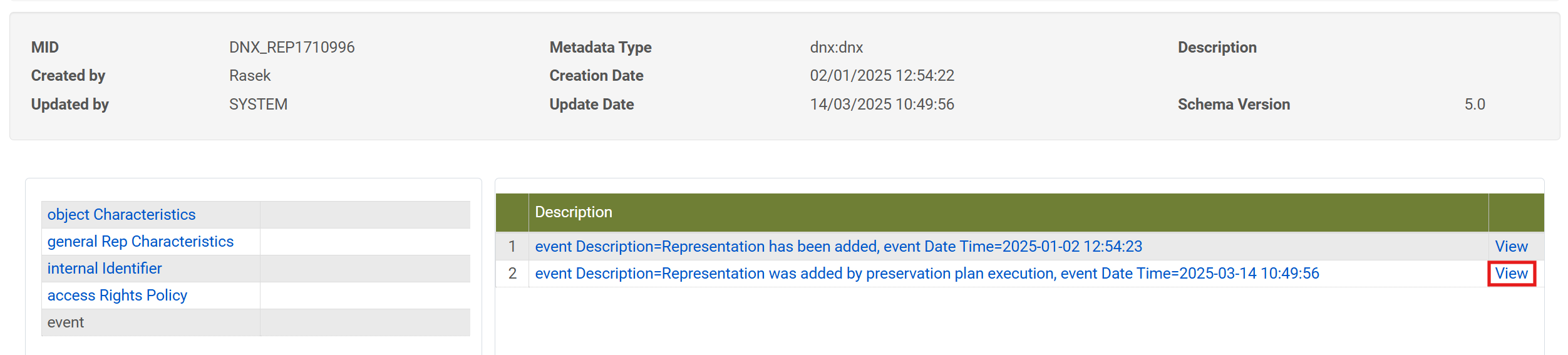Open the preservation plan execution event link
1568x355 pixels.
(927, 274)
